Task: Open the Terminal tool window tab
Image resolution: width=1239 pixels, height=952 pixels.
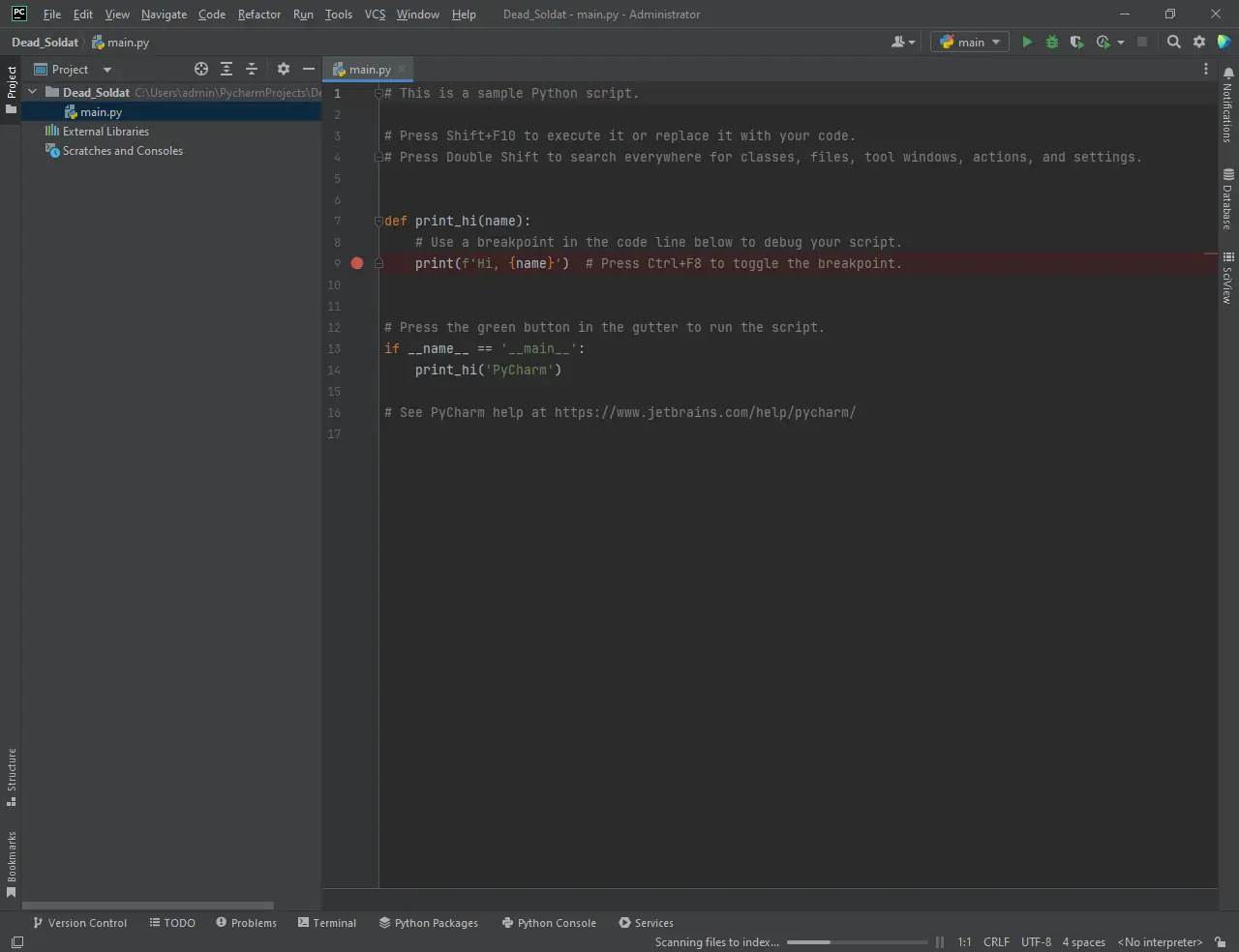Action: 327,923
